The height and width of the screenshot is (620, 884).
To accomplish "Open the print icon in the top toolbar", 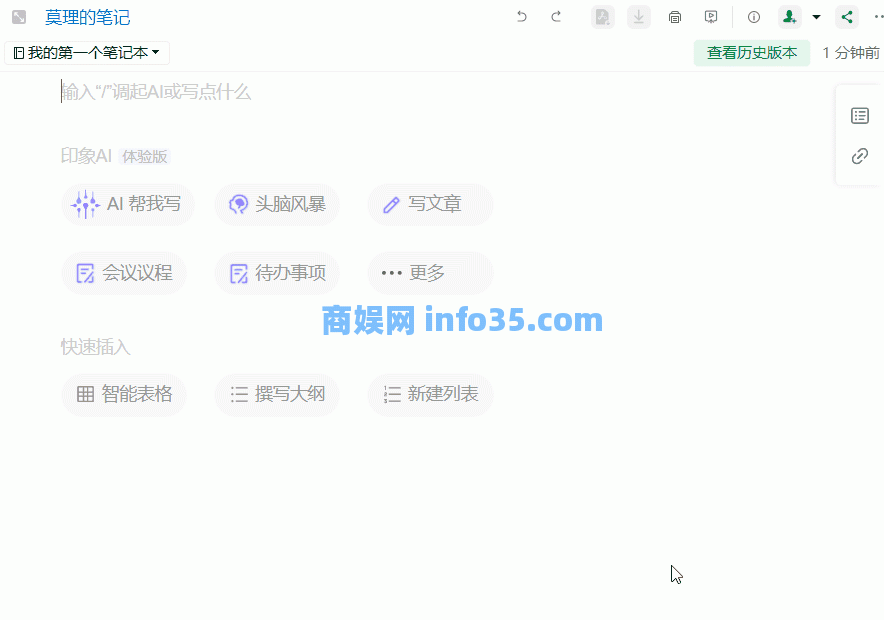I will [x=675, y=17].
